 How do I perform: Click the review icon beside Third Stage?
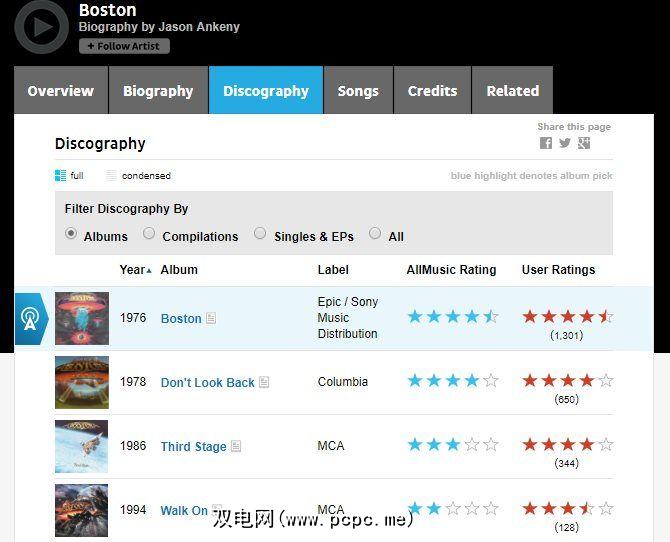click(x=236, y=446)
